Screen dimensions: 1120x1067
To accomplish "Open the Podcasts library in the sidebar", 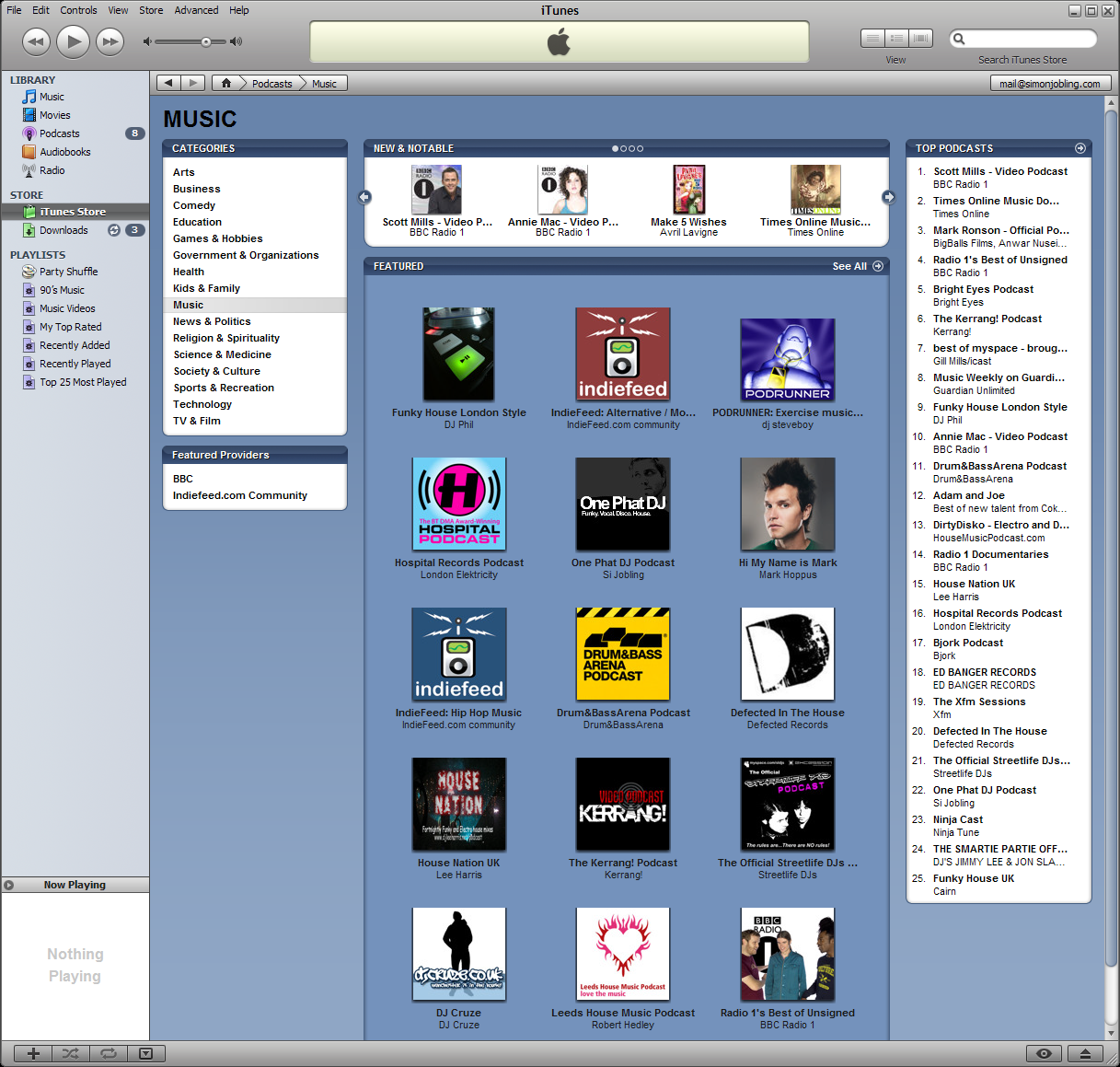I will [x=59, y=133].
